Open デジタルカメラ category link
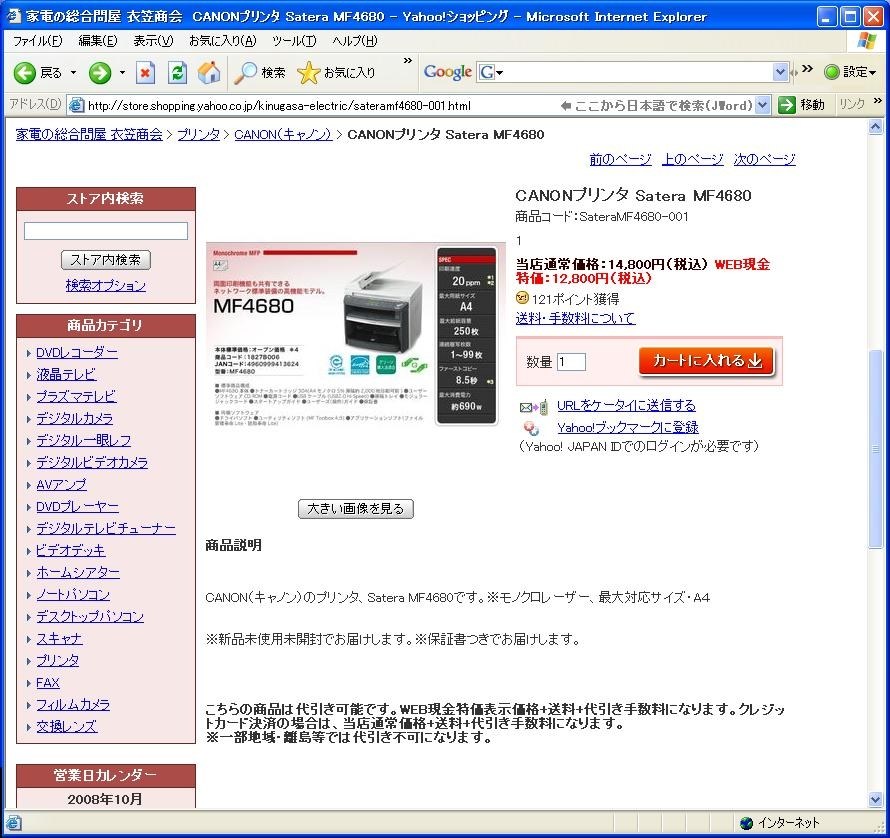The width and height of the screenshot is (890, 838). click(74, 418)
